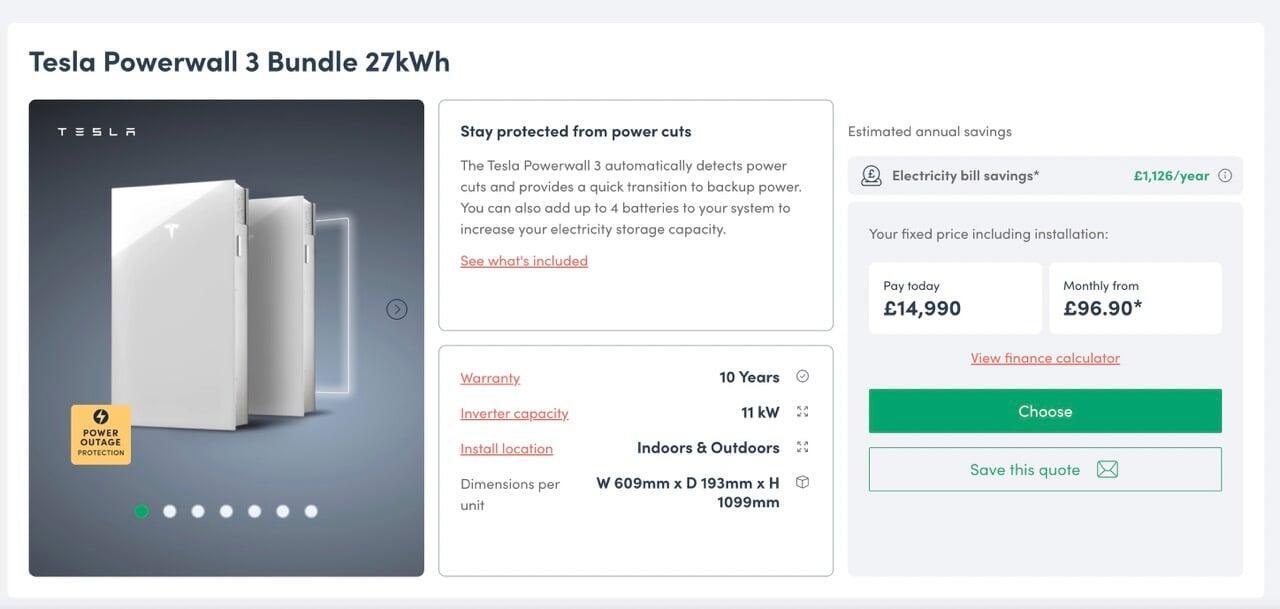Screen dimensions: 1280x609
Task: Click the envelope icon in Save this quote
Action: [x=1107, y=470]
